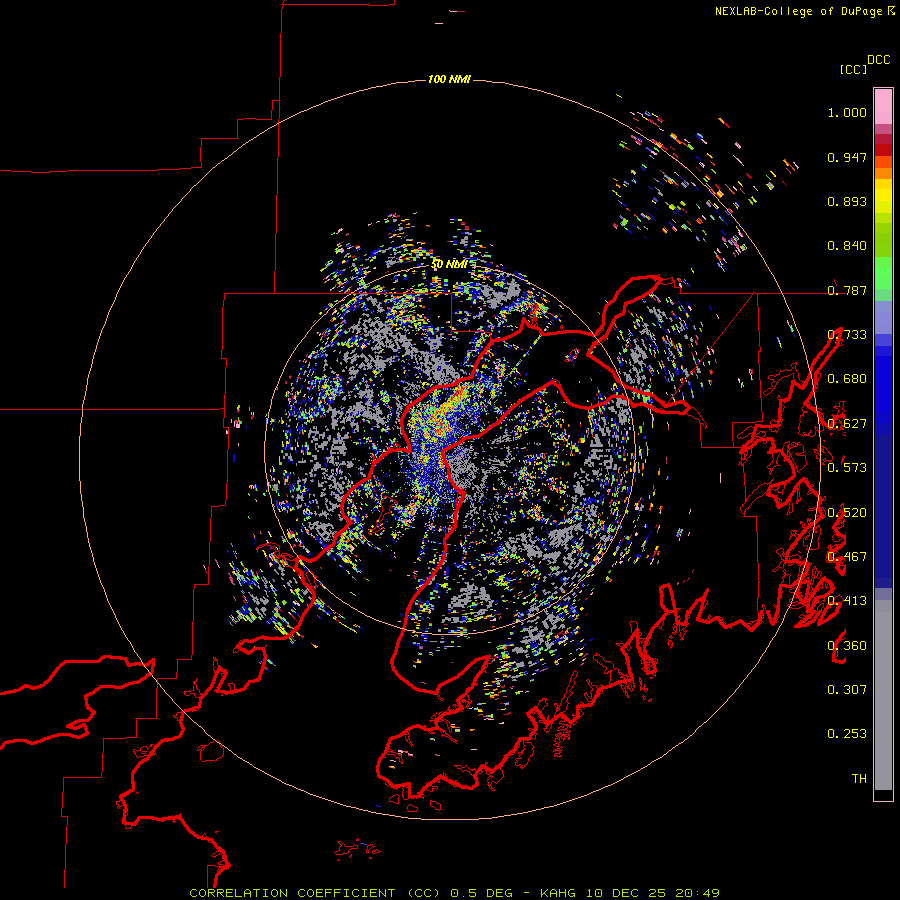This screenshot has width=900, height=900.
Task: Click the [CC] label above the color scale
Action: (853, 69)
